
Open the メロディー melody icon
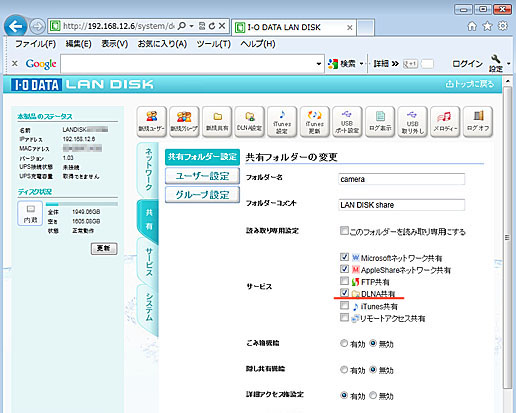pos(445,122)
